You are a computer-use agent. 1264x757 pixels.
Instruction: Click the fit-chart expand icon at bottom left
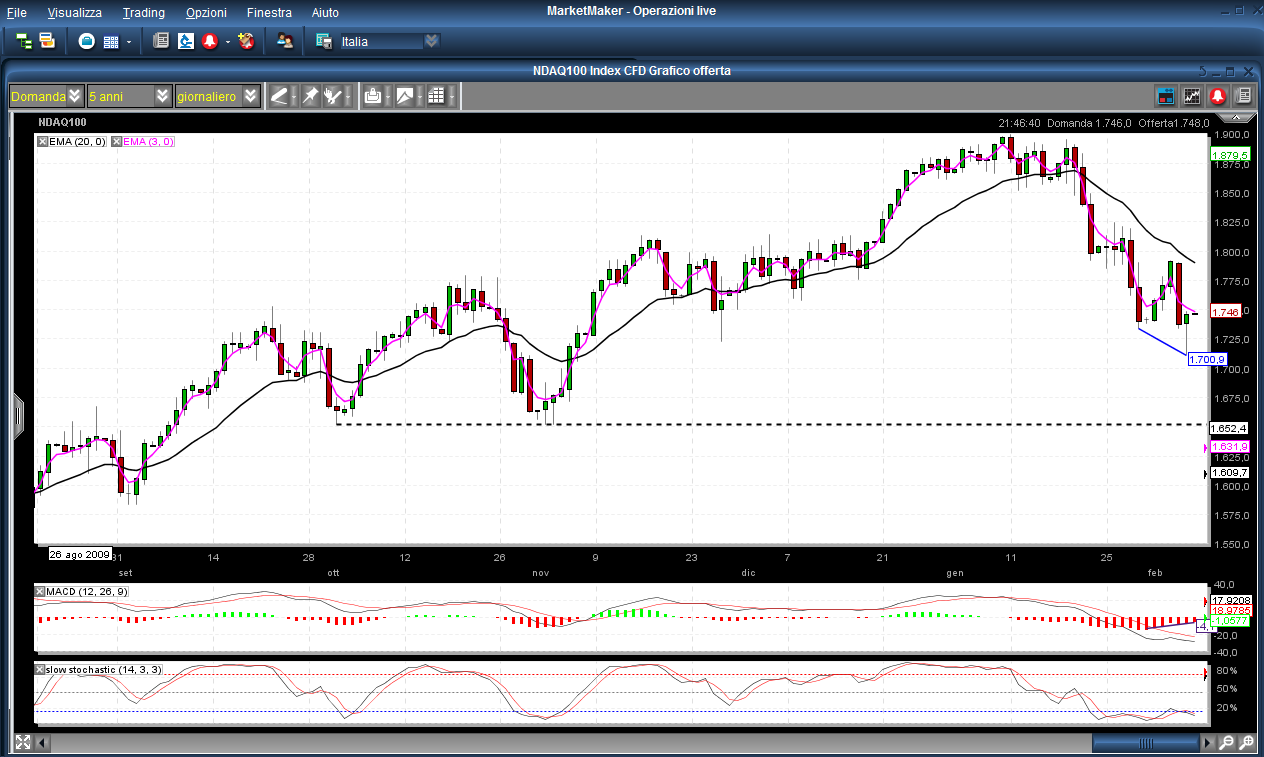pos(22,743)
